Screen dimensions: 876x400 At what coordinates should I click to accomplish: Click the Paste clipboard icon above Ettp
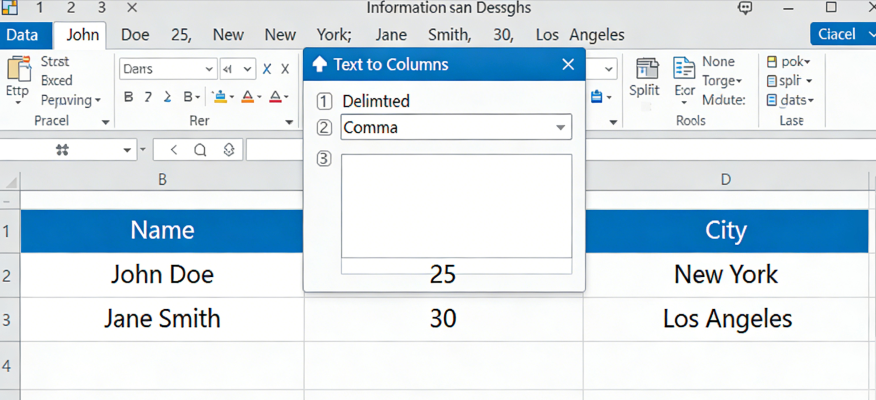pyautogui.click(x=18, y=68)
